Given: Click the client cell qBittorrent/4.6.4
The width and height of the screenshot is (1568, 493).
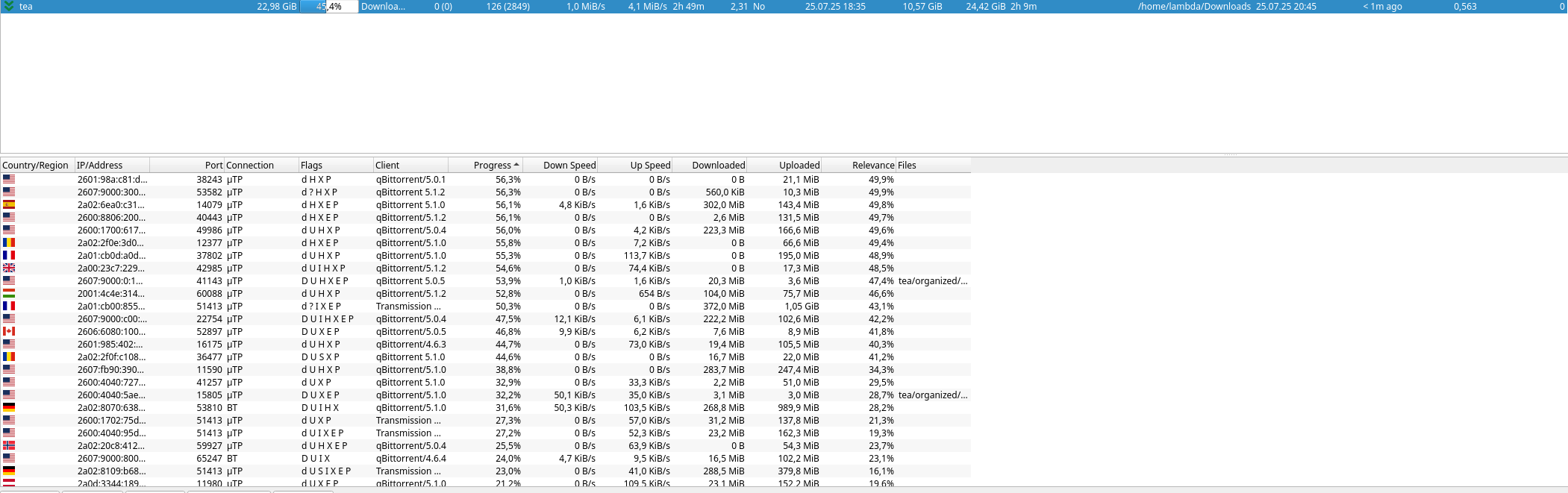Looking at the screenshot, I should tap(411, 458).
